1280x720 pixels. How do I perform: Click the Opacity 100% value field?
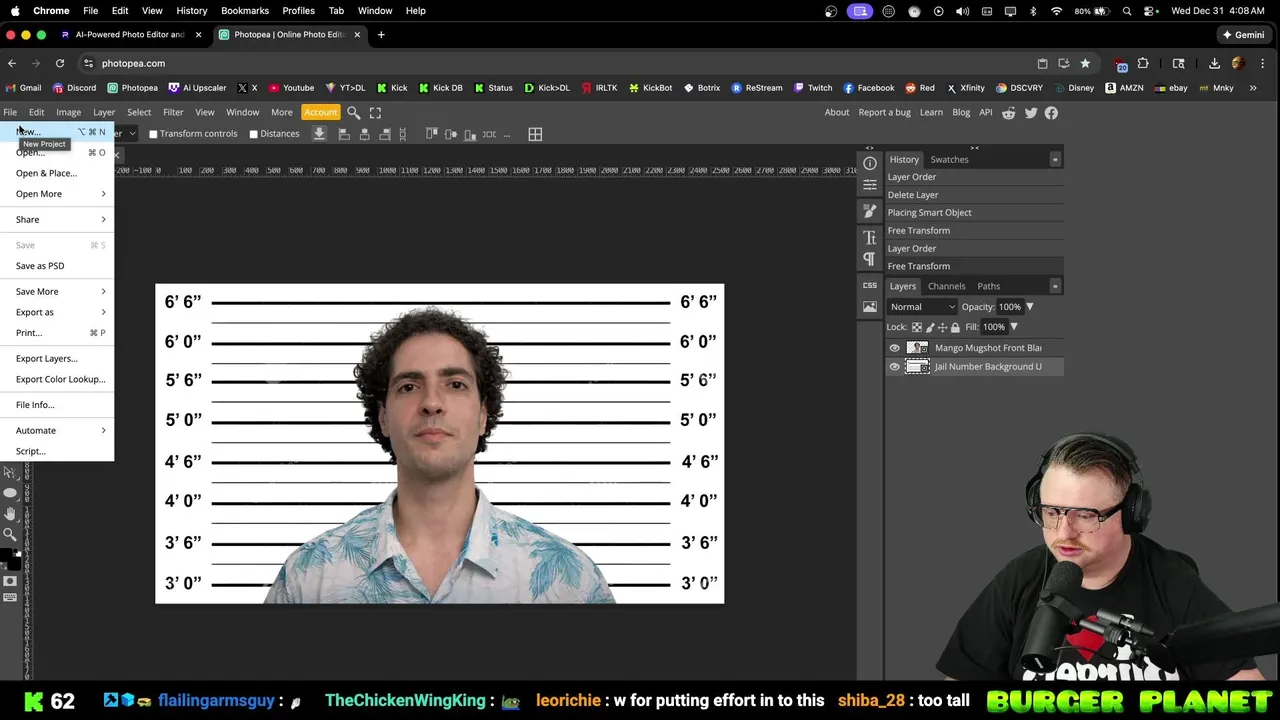click(x=1009, y=307)
